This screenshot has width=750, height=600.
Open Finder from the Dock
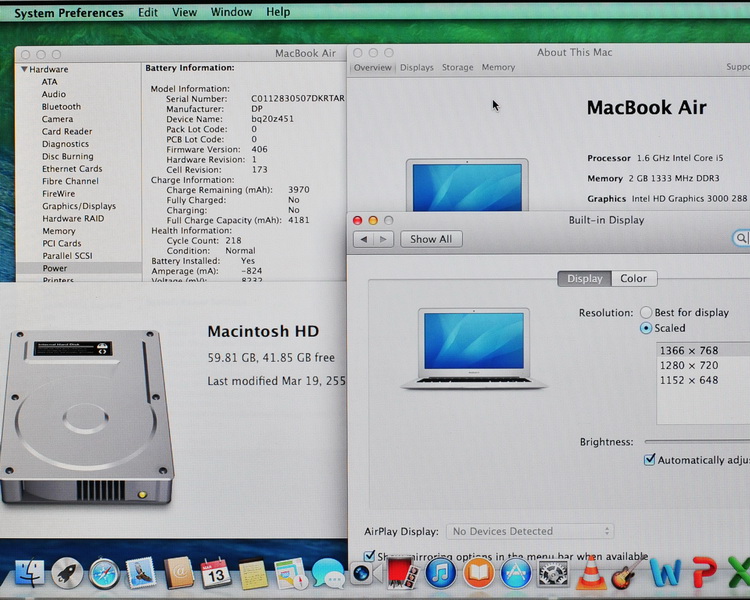[30, 572]
